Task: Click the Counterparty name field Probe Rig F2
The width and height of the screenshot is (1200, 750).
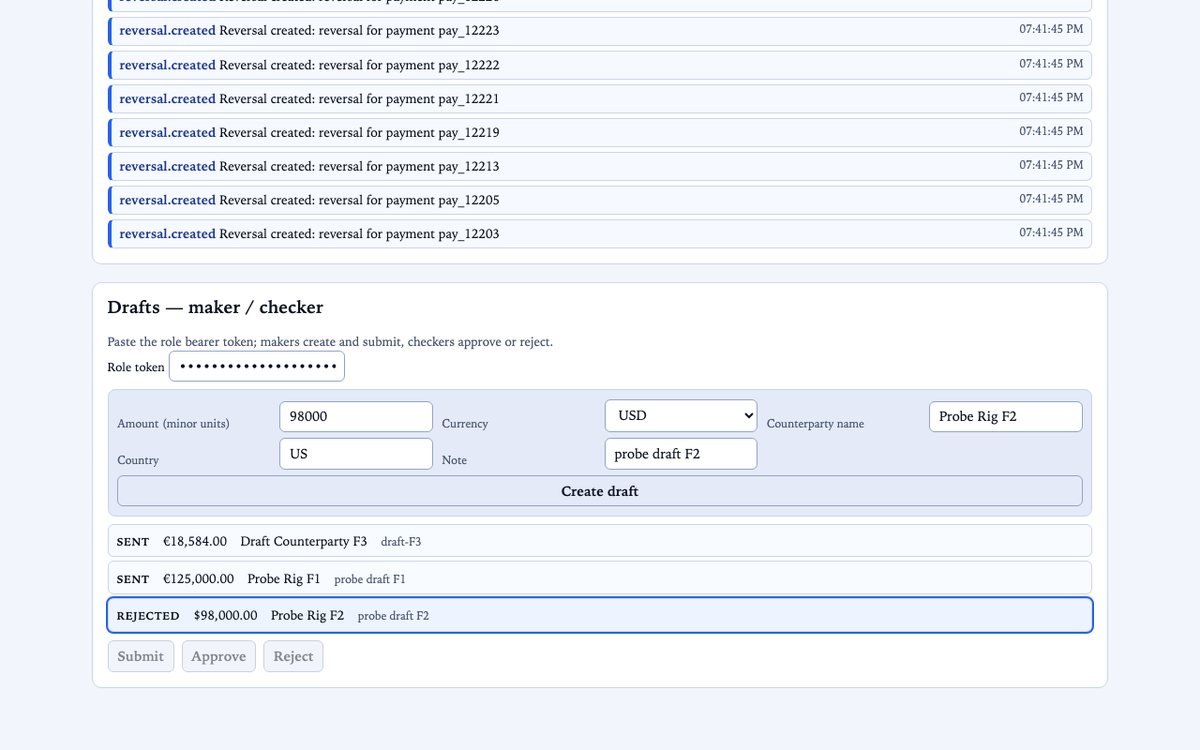Action: click(x=1006, y=416)
